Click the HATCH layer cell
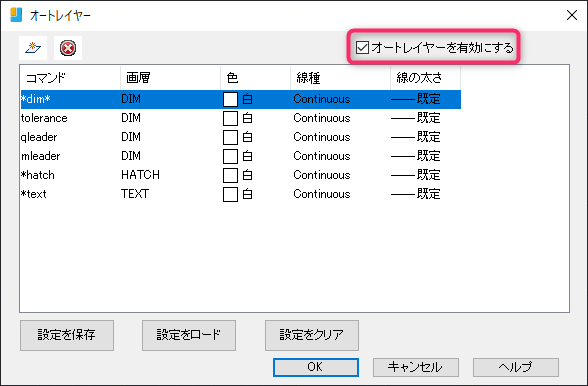588x386 pixels. pyautogui.click(x=140, y=175)
